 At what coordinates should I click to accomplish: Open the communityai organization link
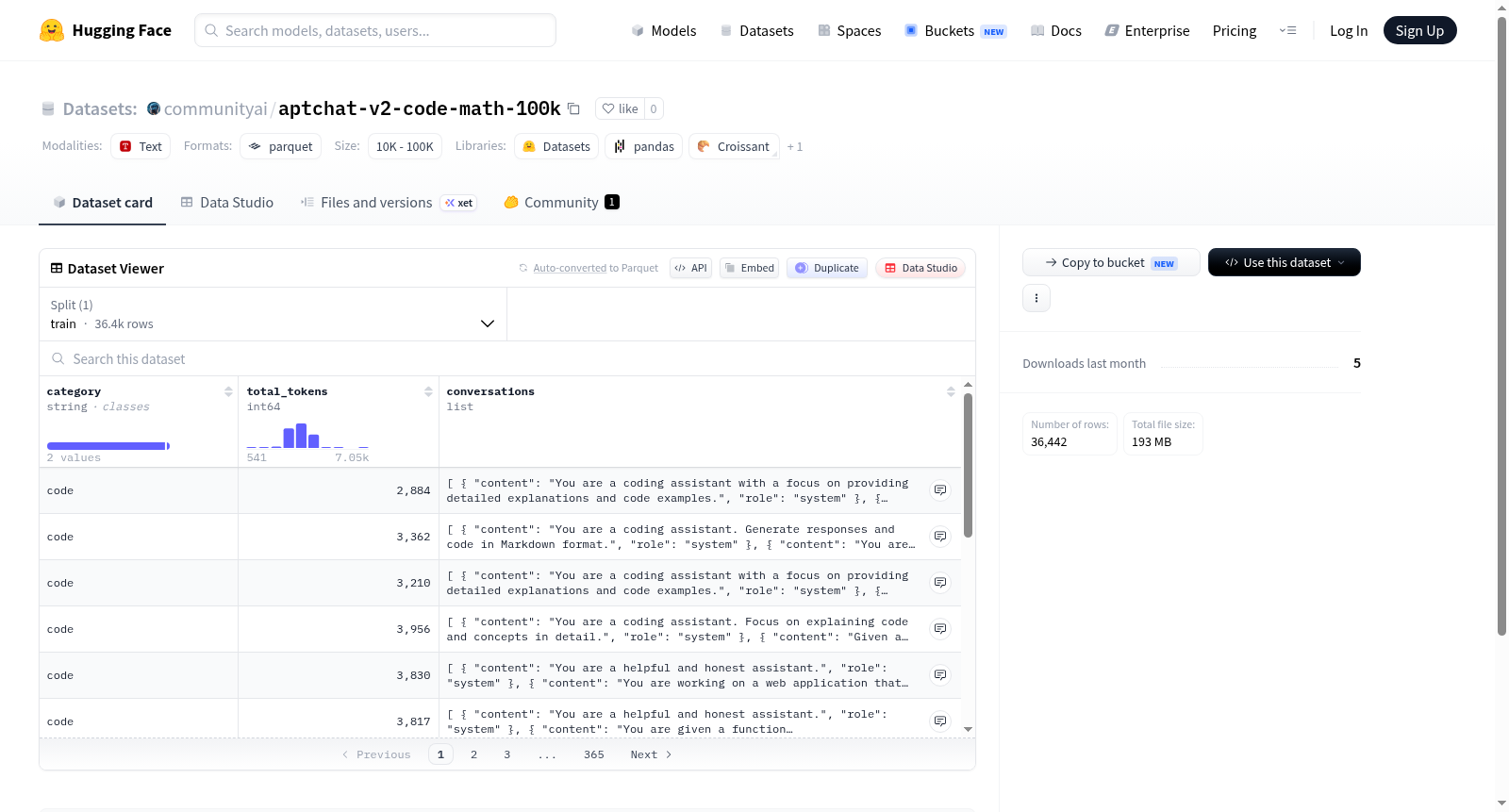point(216,108)
